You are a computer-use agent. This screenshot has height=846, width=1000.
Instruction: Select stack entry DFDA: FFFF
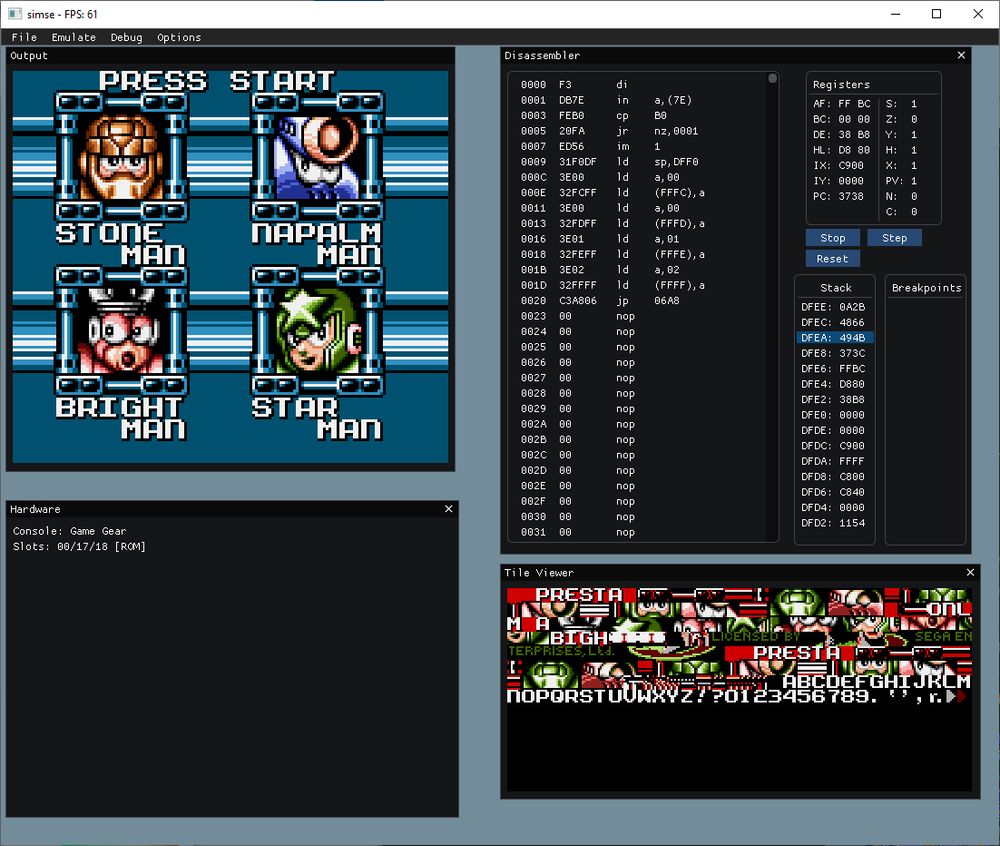834,461
